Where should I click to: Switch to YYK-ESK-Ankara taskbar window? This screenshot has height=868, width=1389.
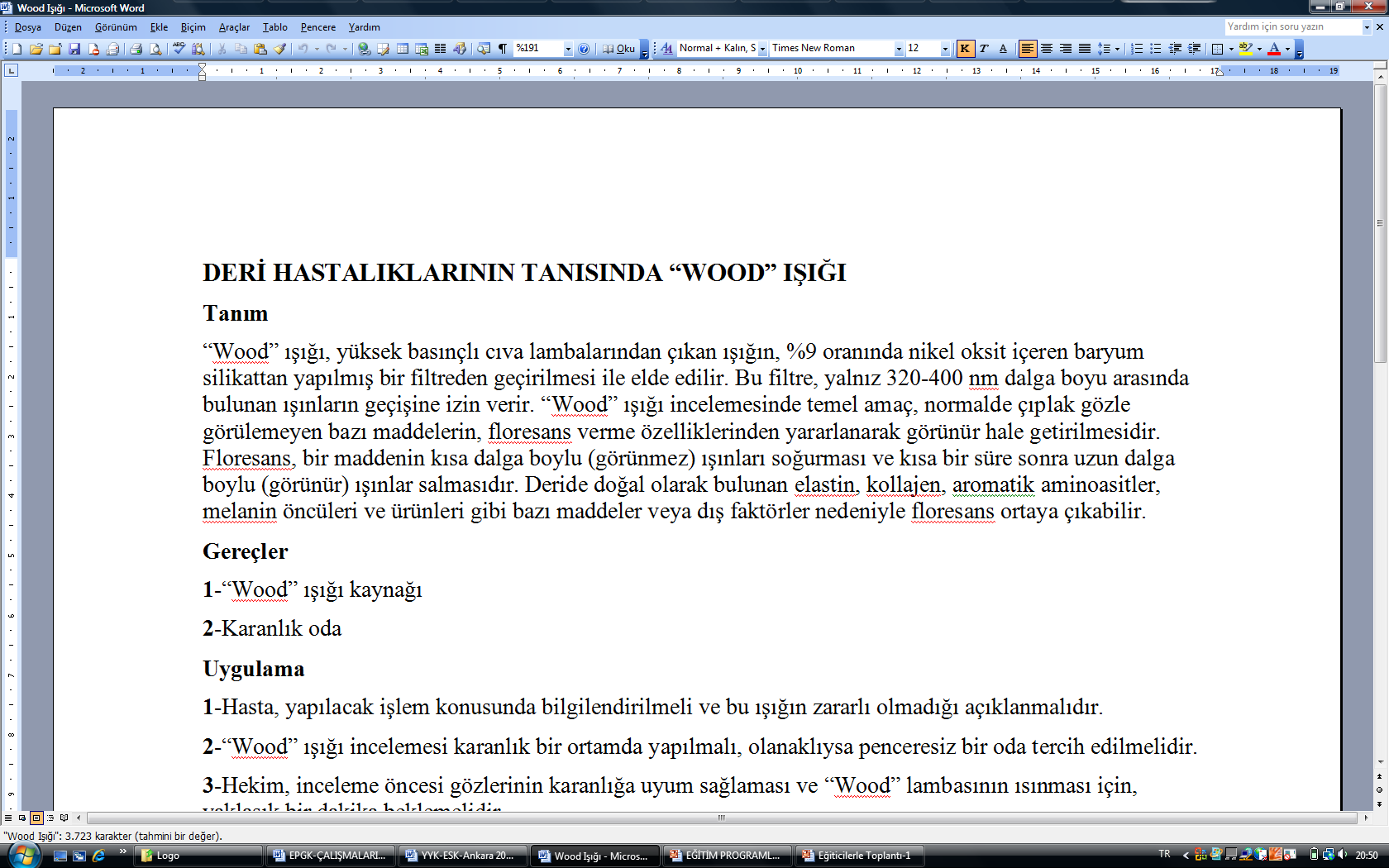coord(463,856)
